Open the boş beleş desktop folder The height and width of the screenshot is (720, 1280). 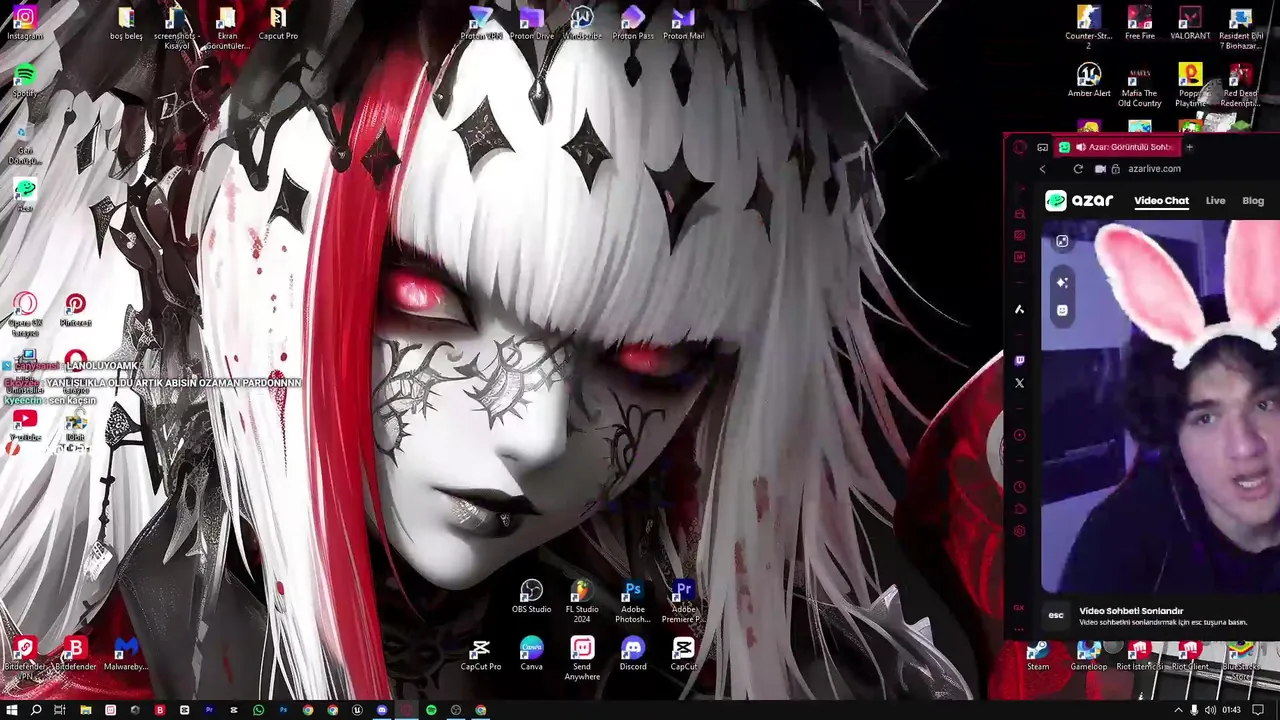click(x=126, y=23)
